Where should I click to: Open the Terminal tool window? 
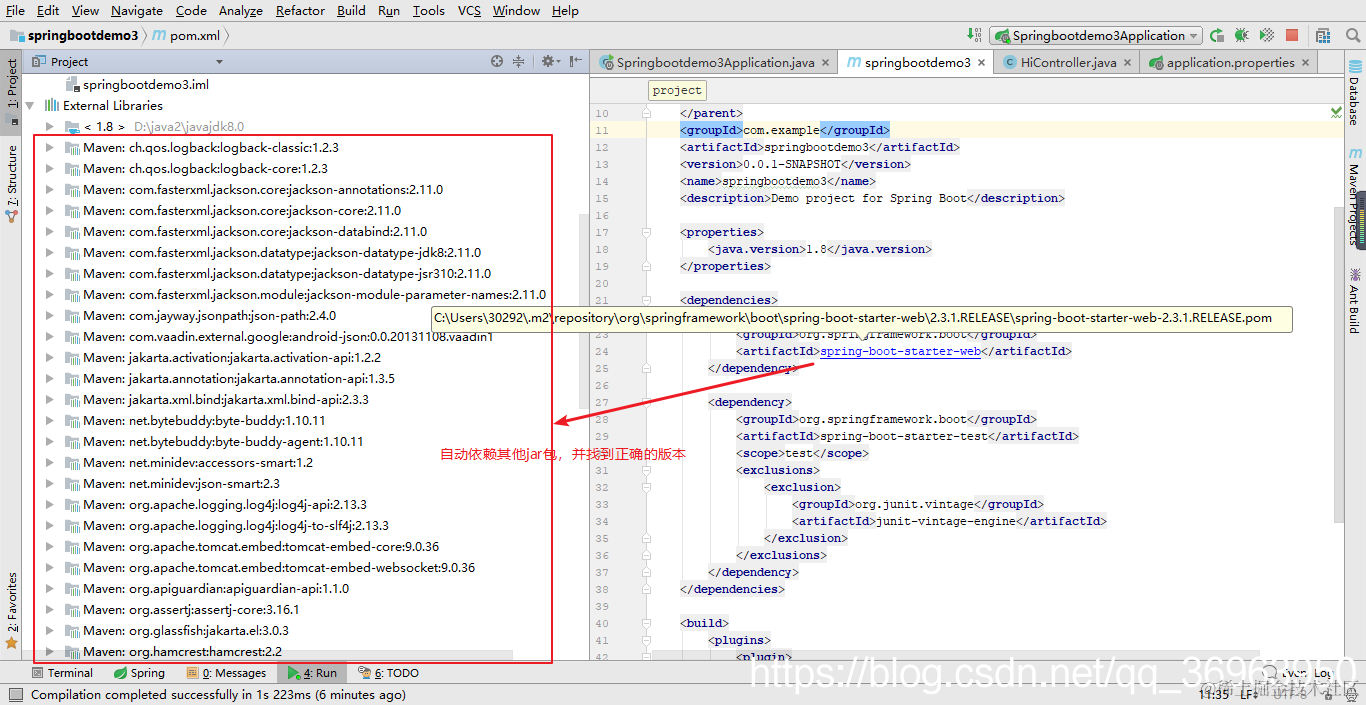pos(62,673)
